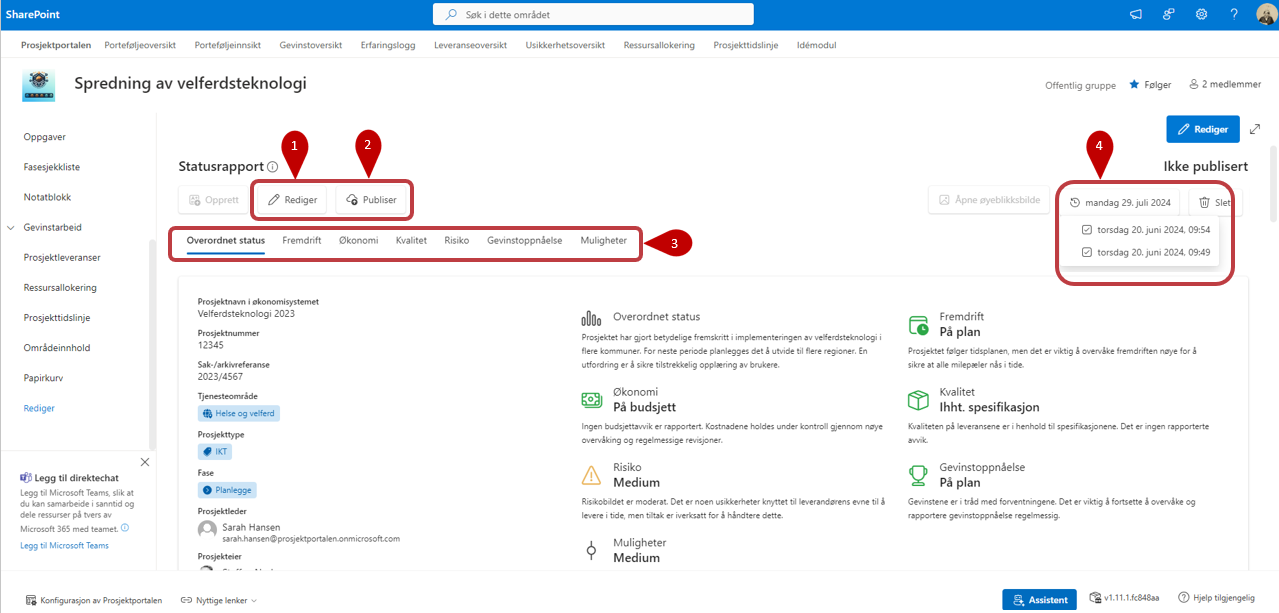Close the Legg til direktechat panel

click(145, 462)
